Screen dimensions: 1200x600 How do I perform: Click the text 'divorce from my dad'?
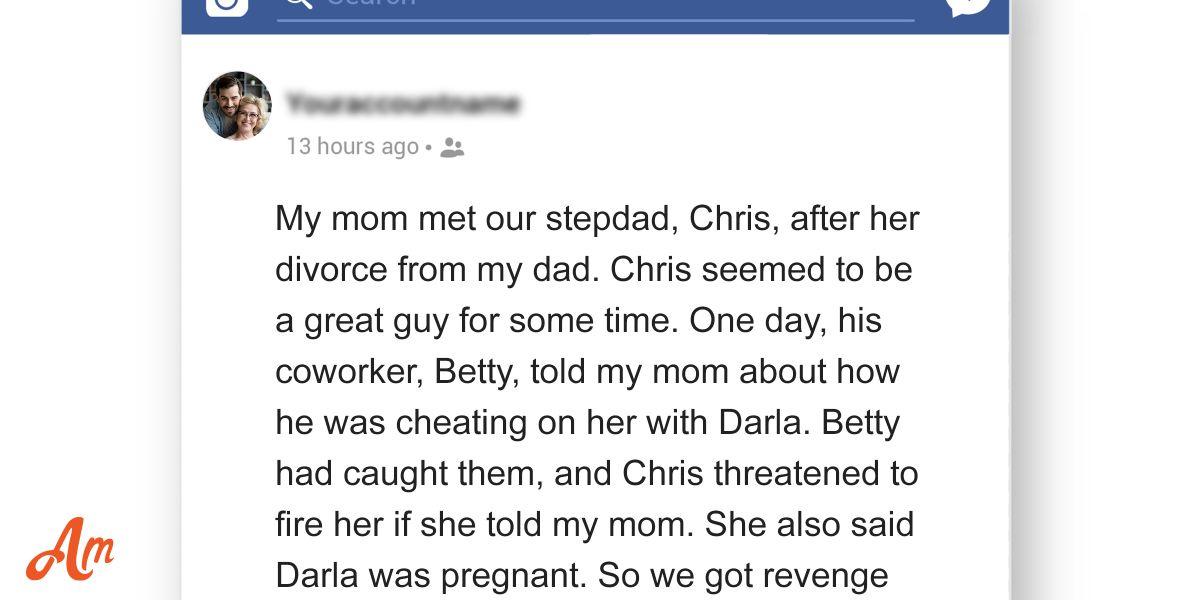pos(437,270)
